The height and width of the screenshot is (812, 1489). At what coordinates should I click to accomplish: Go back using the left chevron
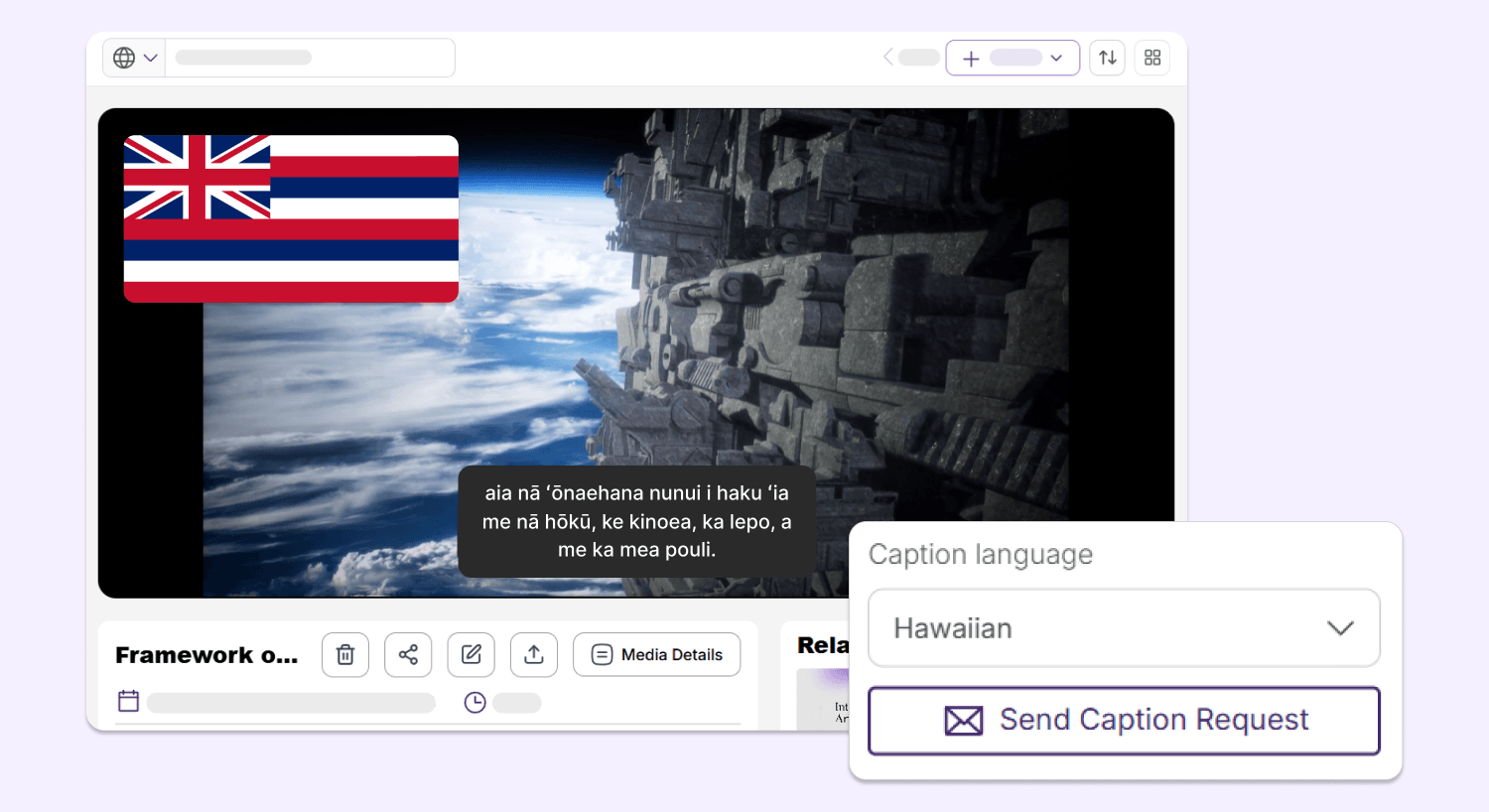coord(888,58)
